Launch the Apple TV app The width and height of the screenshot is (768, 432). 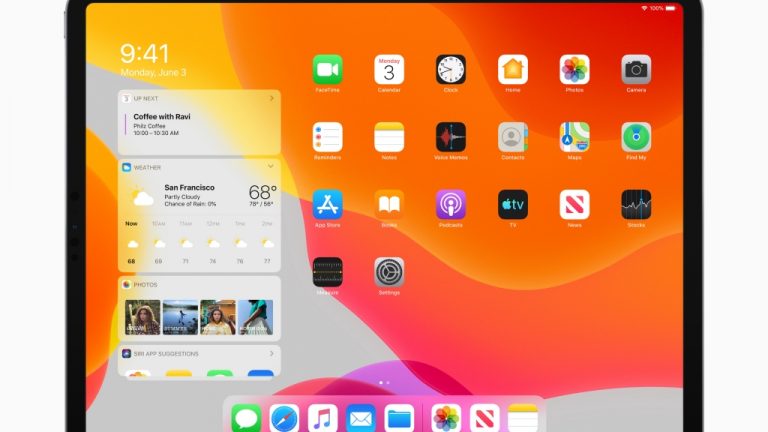tap(512, 205)
